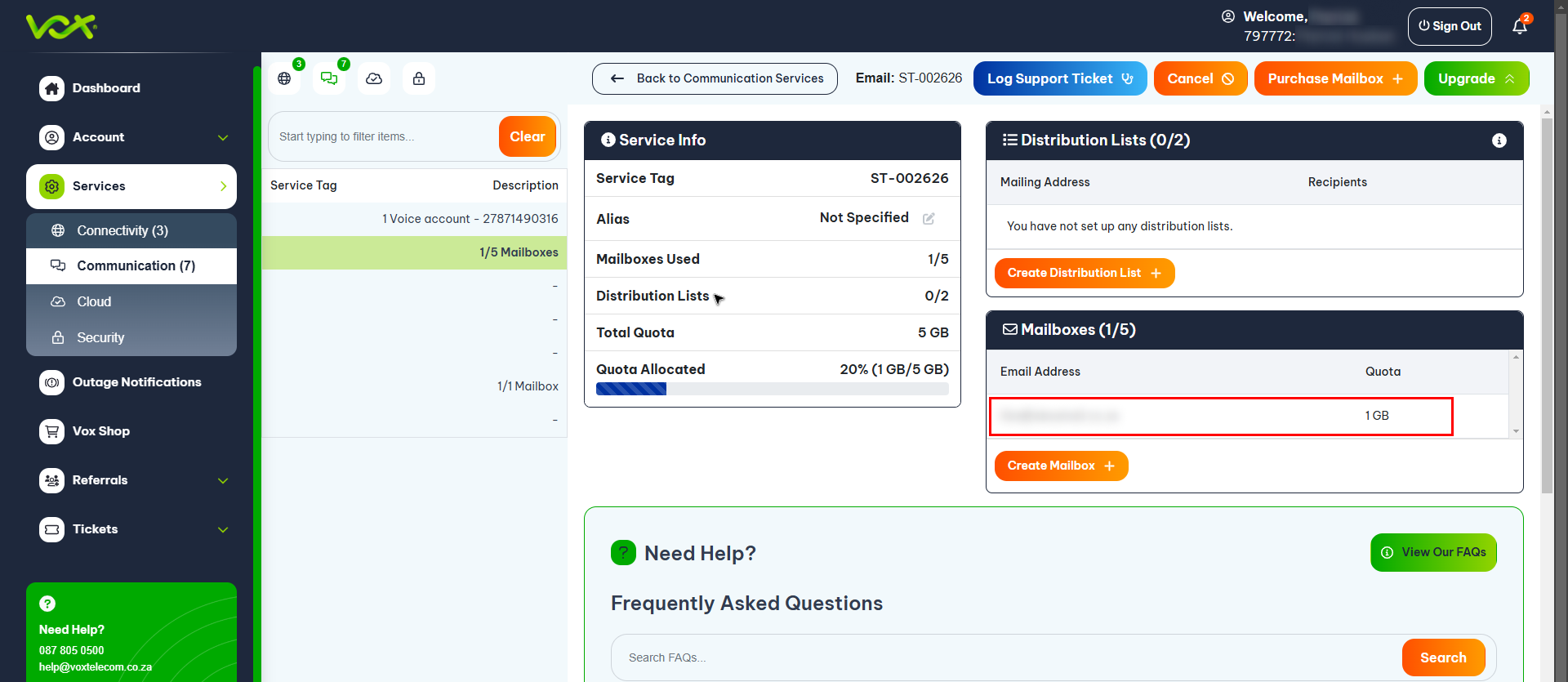Image resolution: width=1568 pixels, height=682 pixels.
Task: Go to Dashboard in sidebar
Action: [x=106, y=88]
